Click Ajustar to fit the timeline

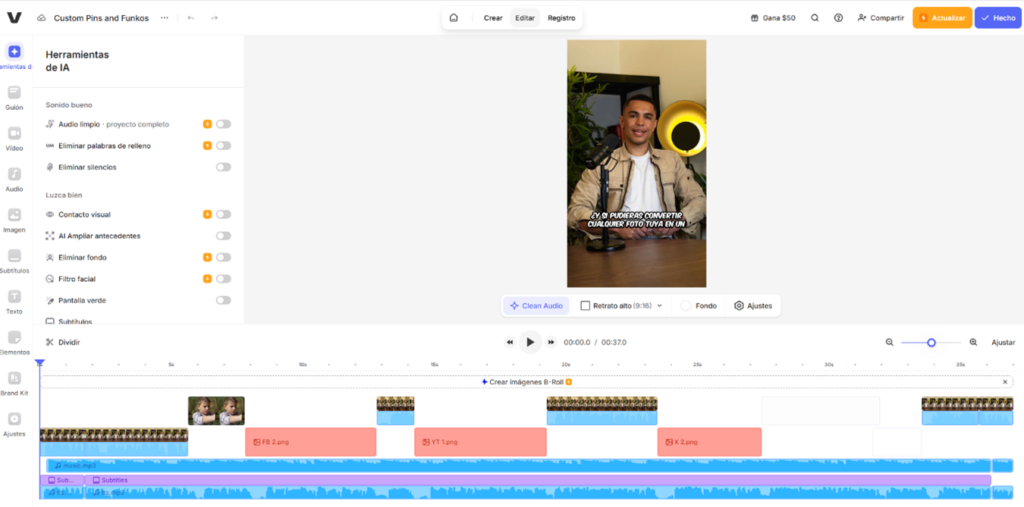[1003, 342]
